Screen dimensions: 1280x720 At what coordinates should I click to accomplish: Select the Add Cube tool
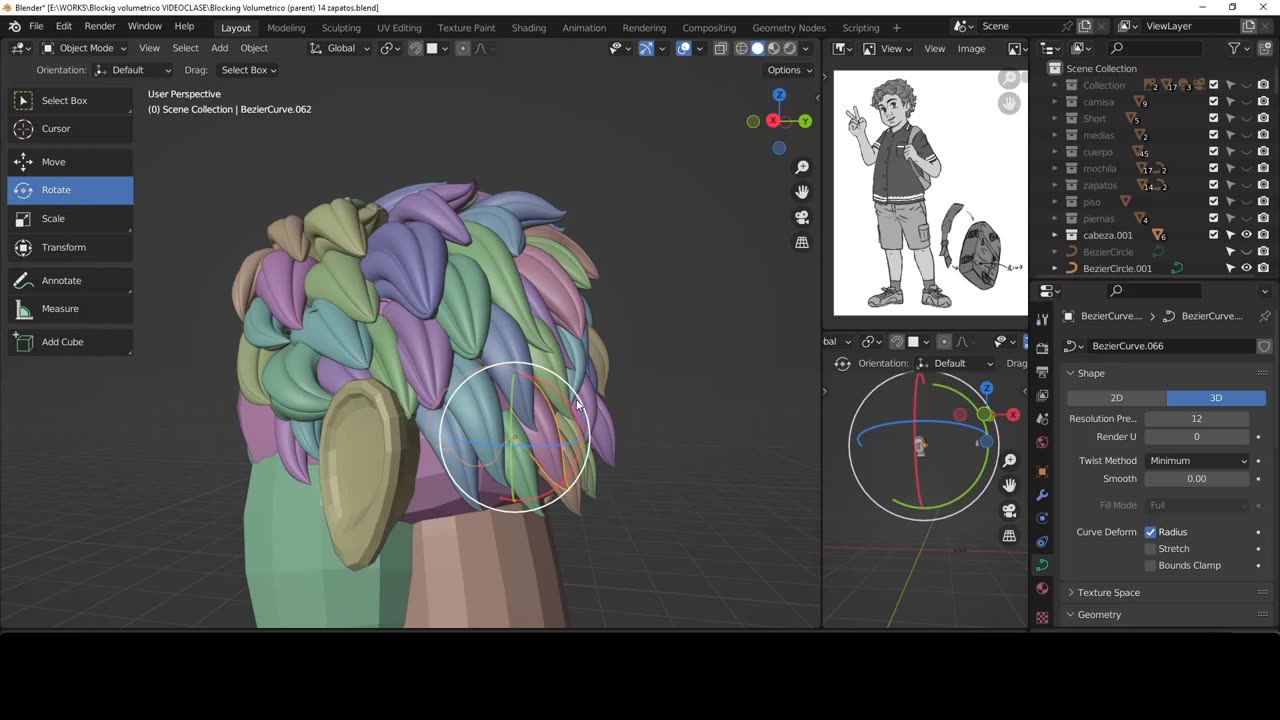70,341
